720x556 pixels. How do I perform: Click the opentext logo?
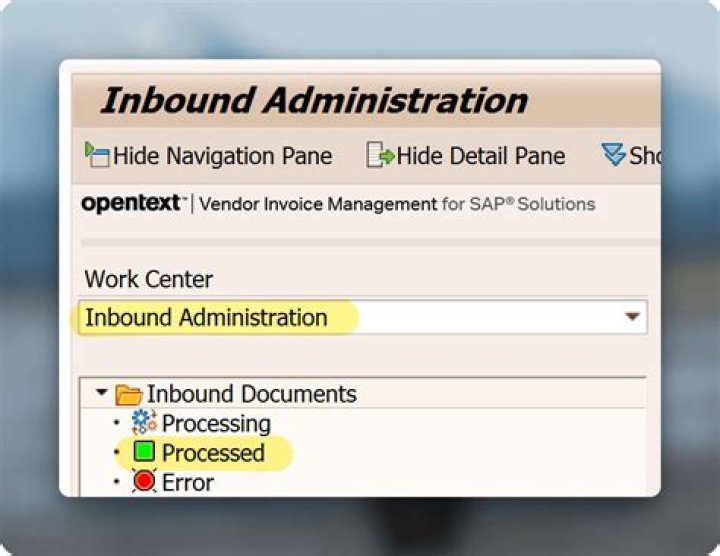pyautogui.click(x=134, y=203)
